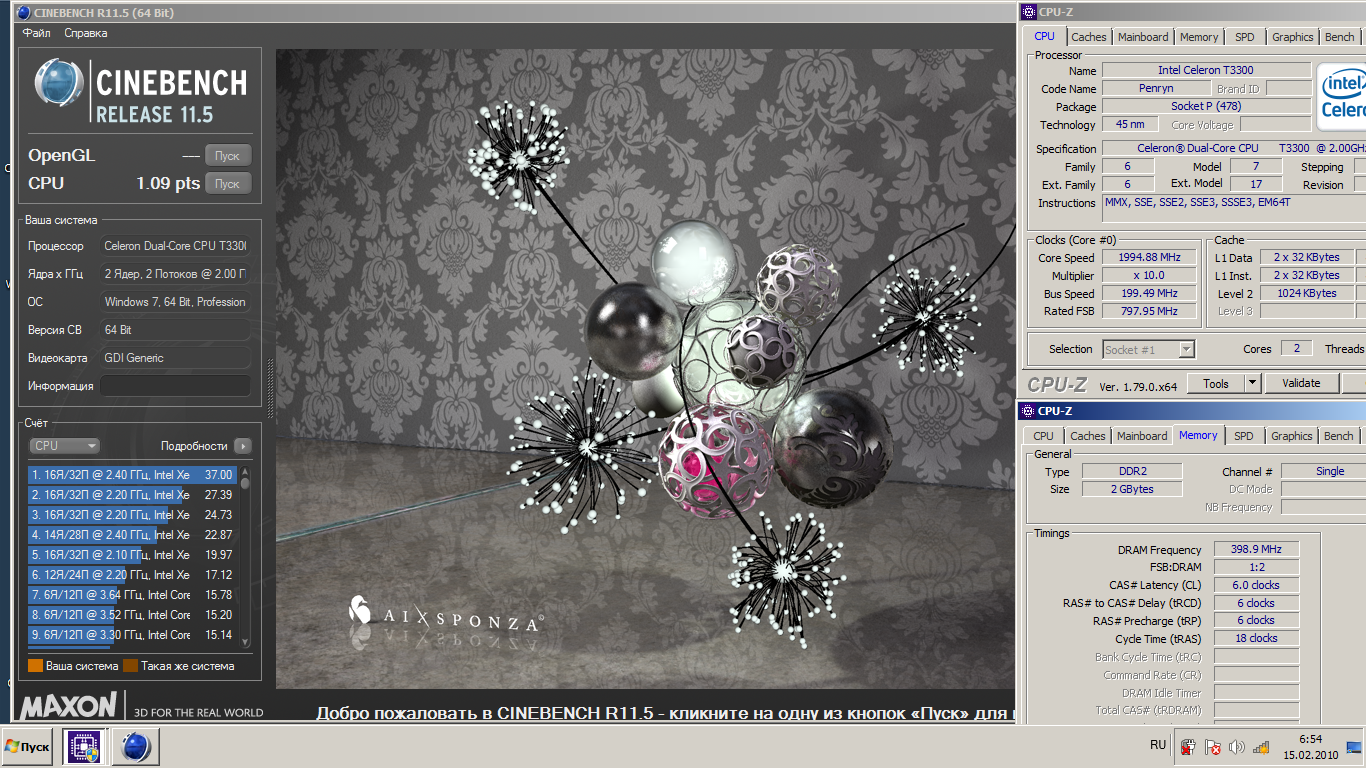Open the Graphics tab in lower CPU-Z window
The width and height of the screenshot is (1366, 768).
click(x=1292, y=436)
